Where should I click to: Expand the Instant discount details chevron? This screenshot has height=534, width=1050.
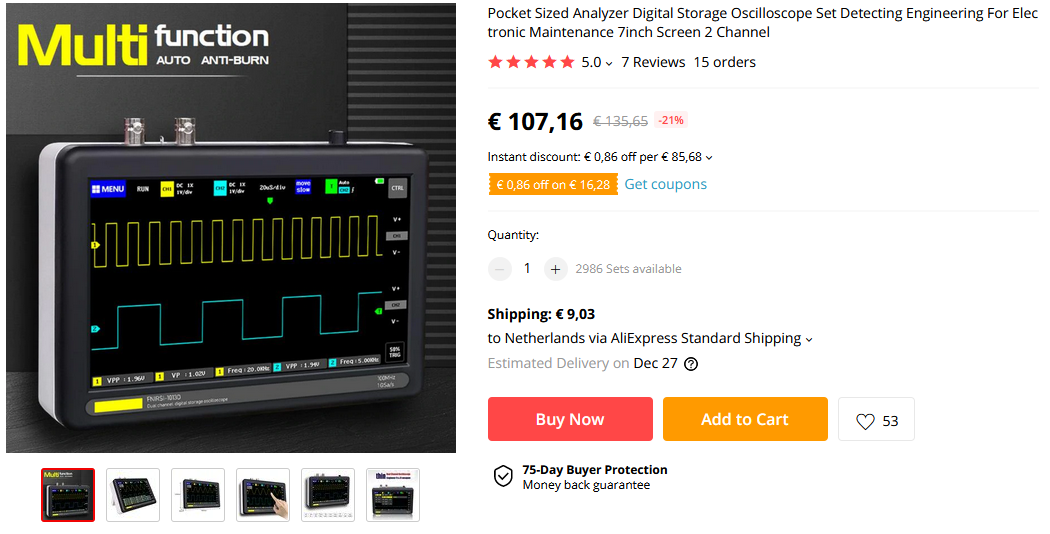click(x=709, y=157)
